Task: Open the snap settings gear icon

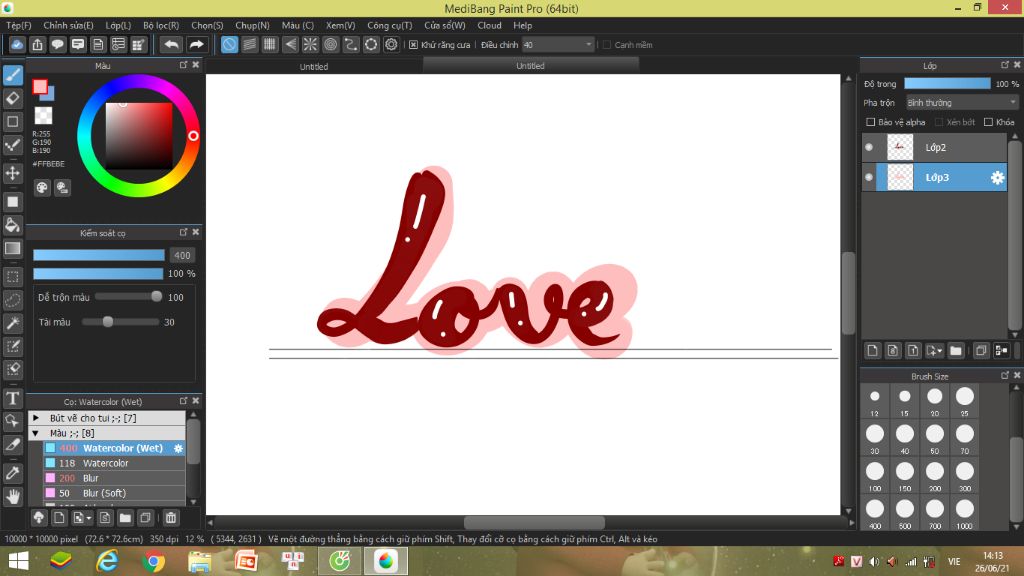Action: pyautogui.click(x=391, y=44)
